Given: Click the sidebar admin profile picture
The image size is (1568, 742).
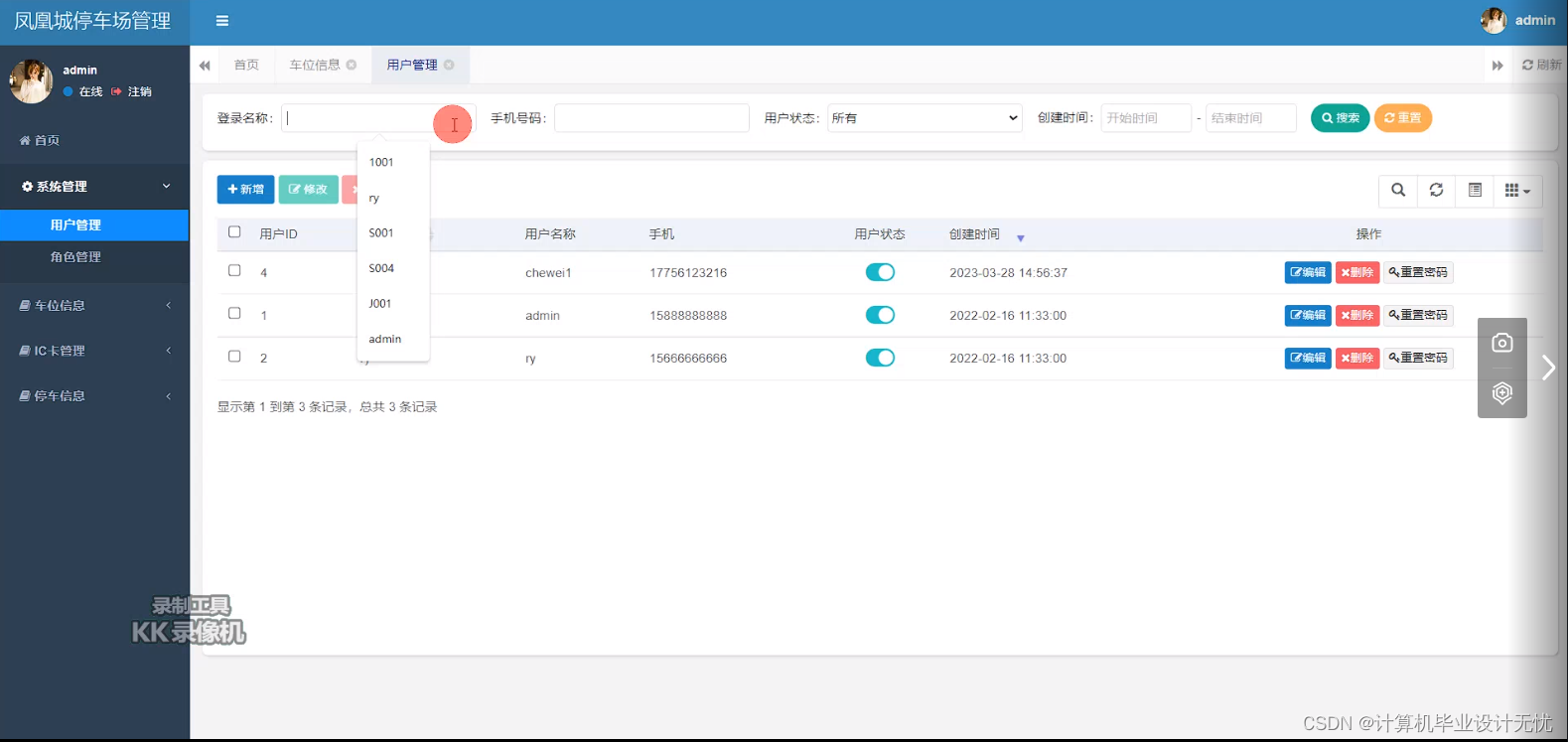Looking at the screenshot, I should click(31, 81).
